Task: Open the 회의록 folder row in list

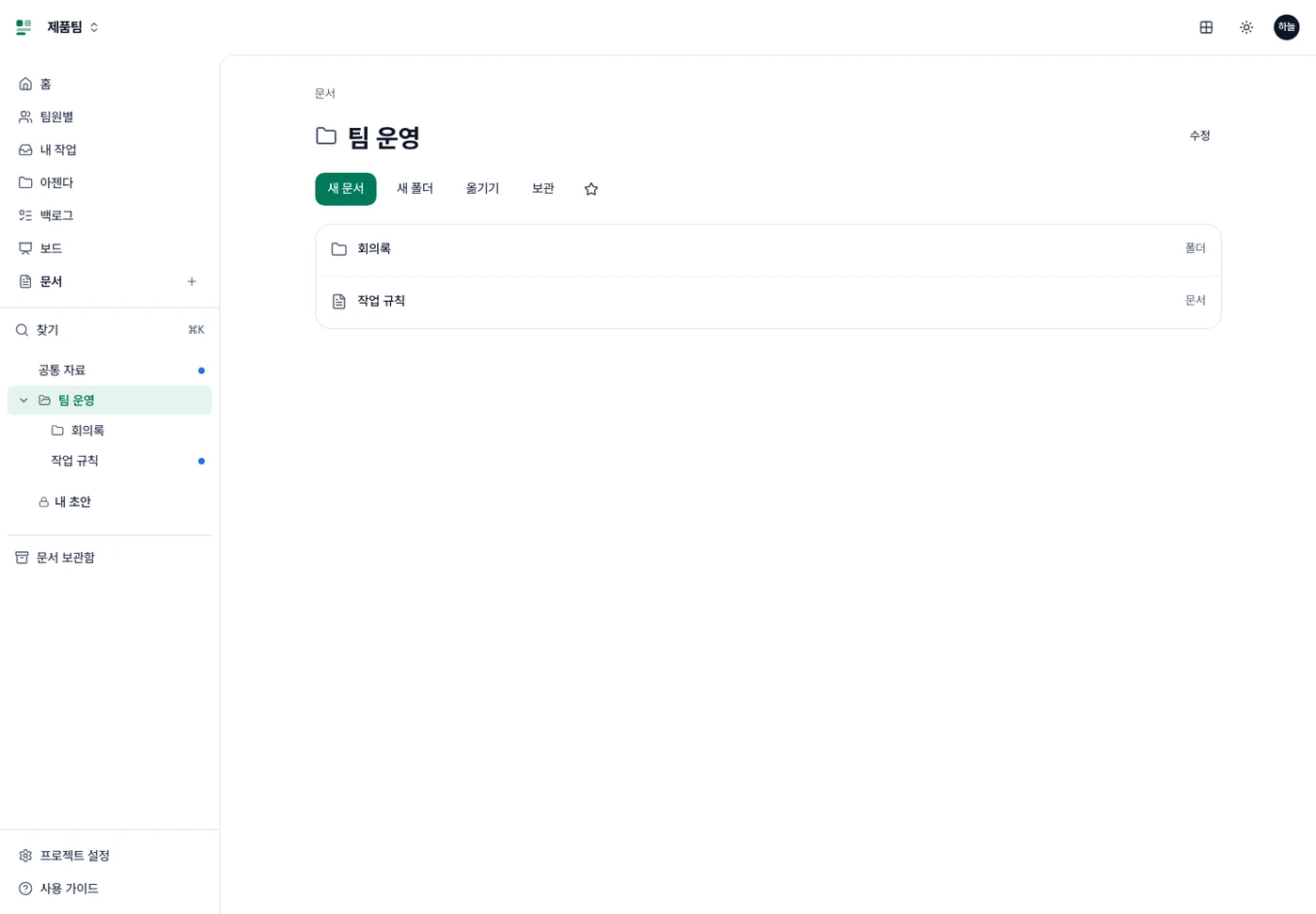Action: [768, 250]
